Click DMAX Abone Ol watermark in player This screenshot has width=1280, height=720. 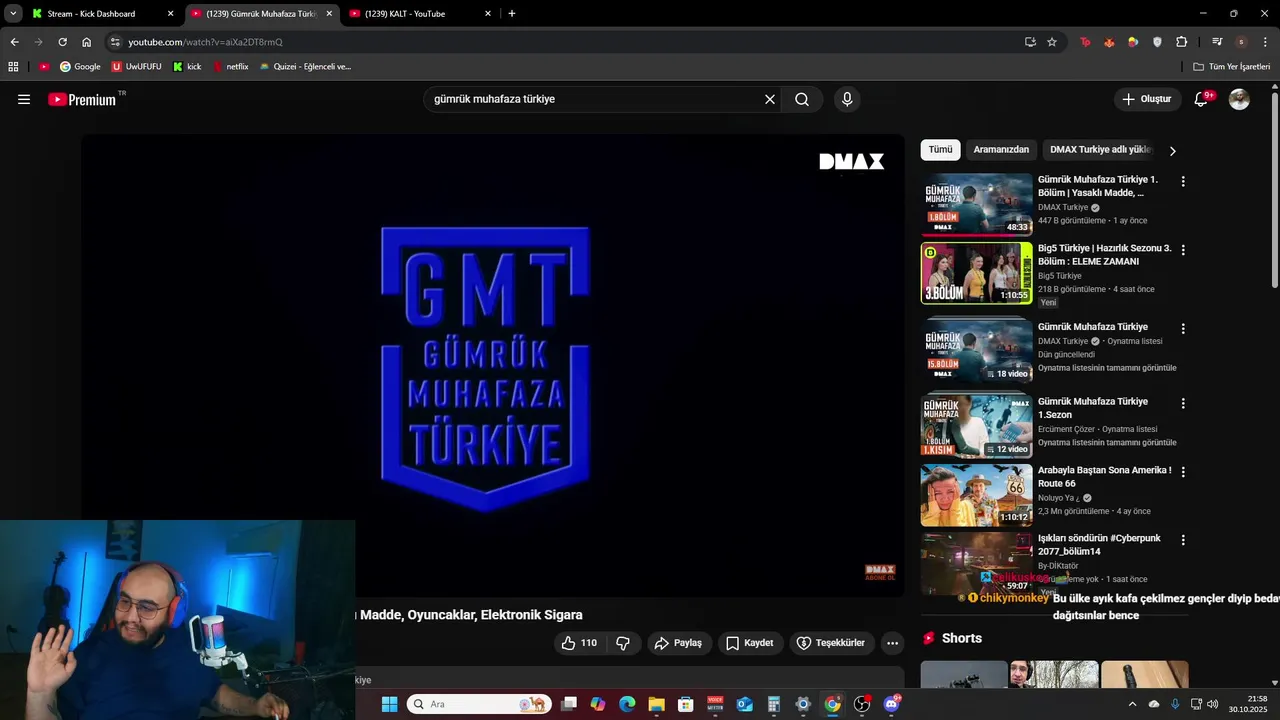pos(880,572)
